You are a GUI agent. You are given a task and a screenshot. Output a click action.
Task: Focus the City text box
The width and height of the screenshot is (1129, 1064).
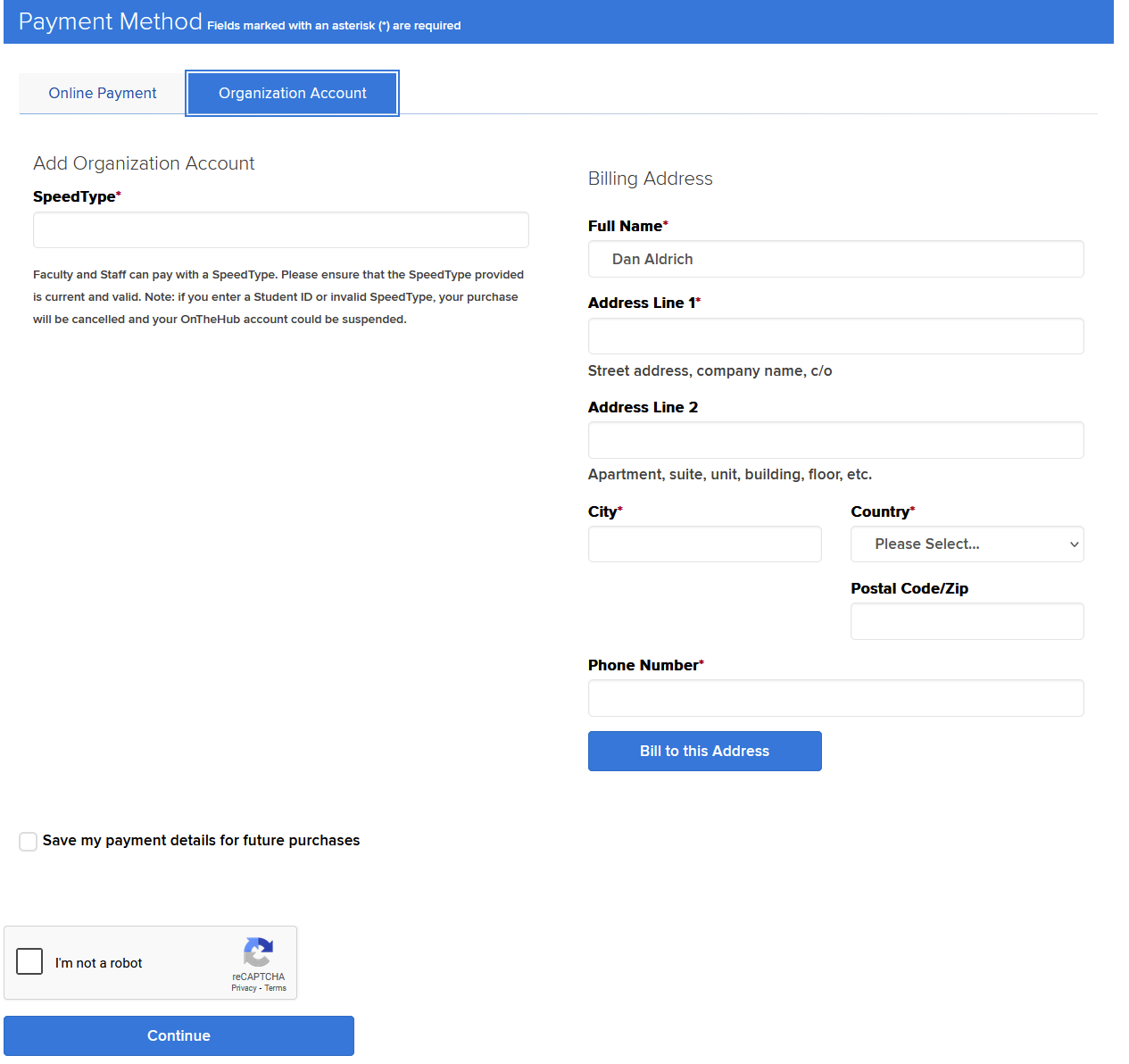pyautogui.click(x=704, y=544)
